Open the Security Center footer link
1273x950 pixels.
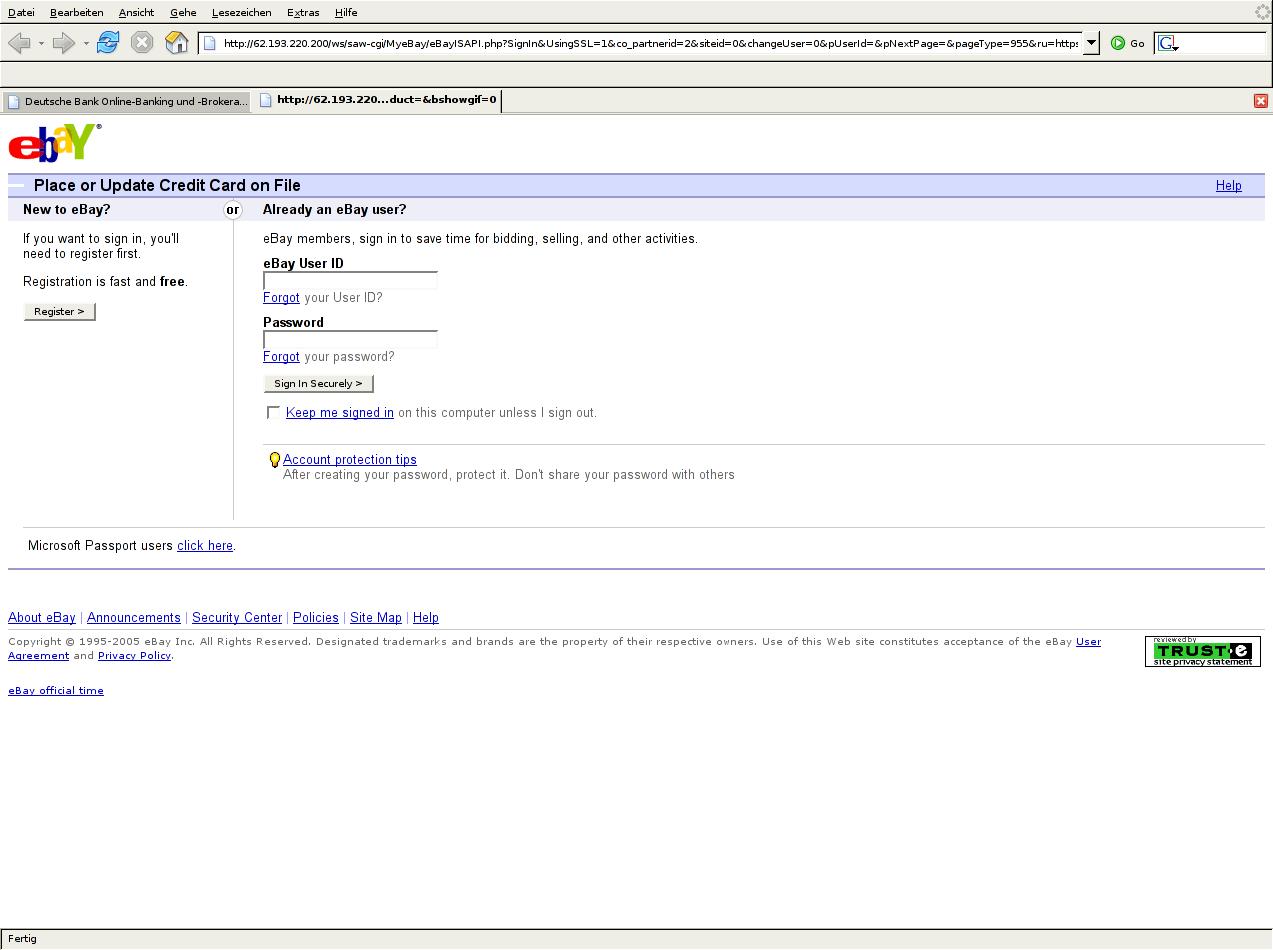click(237, 618)
